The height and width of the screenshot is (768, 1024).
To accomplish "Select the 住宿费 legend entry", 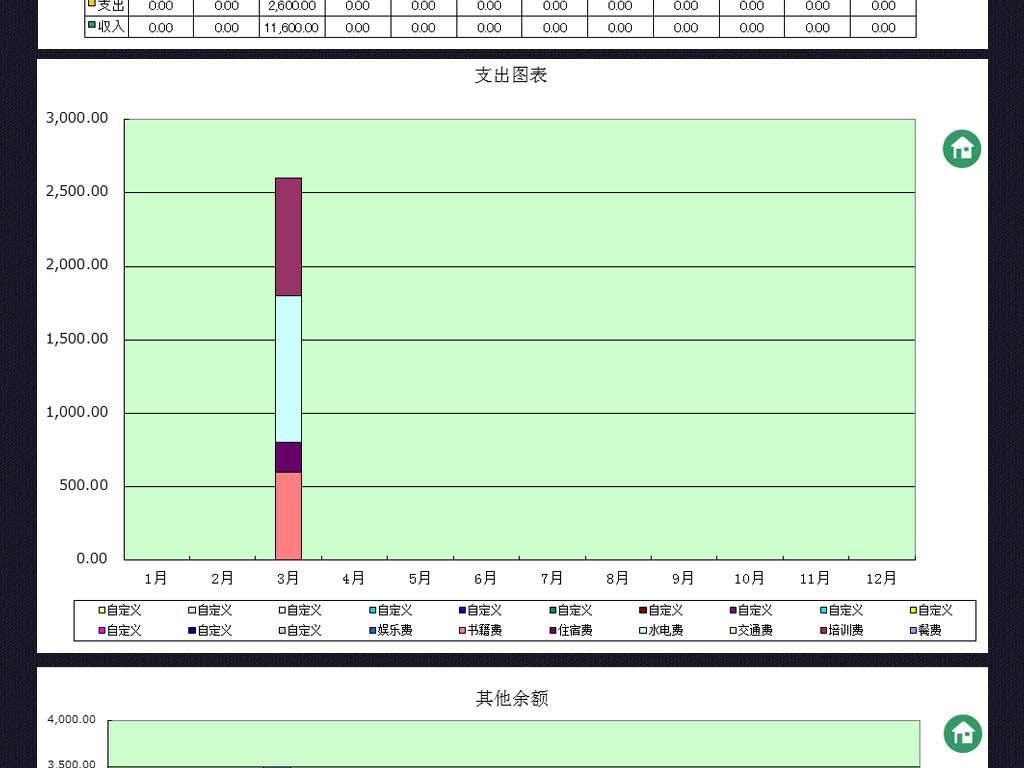I will pyautogui.click(x=571, y=630).
